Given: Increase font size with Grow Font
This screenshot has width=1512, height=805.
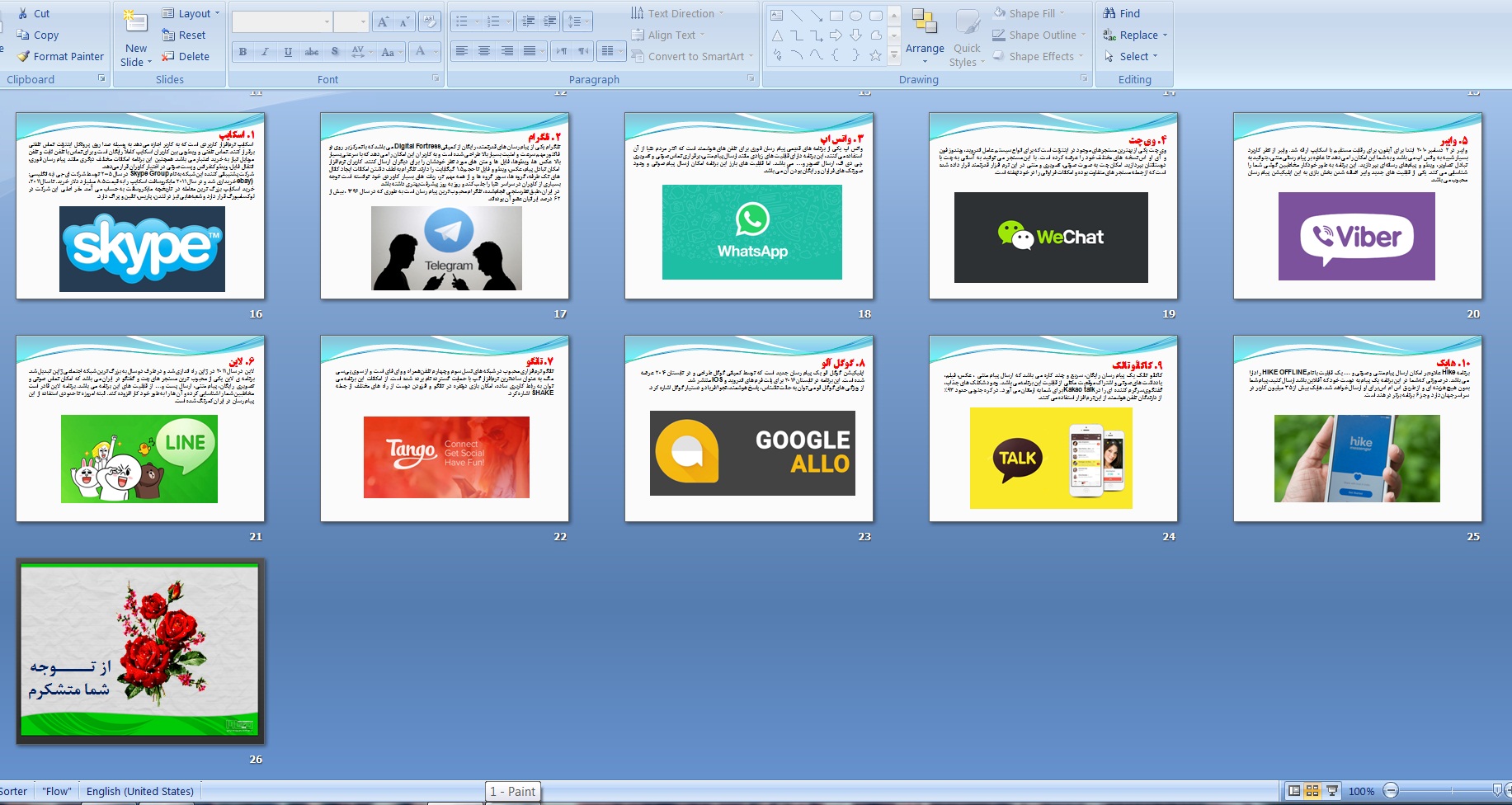Looking at the screenshot, I should (383, 22).
